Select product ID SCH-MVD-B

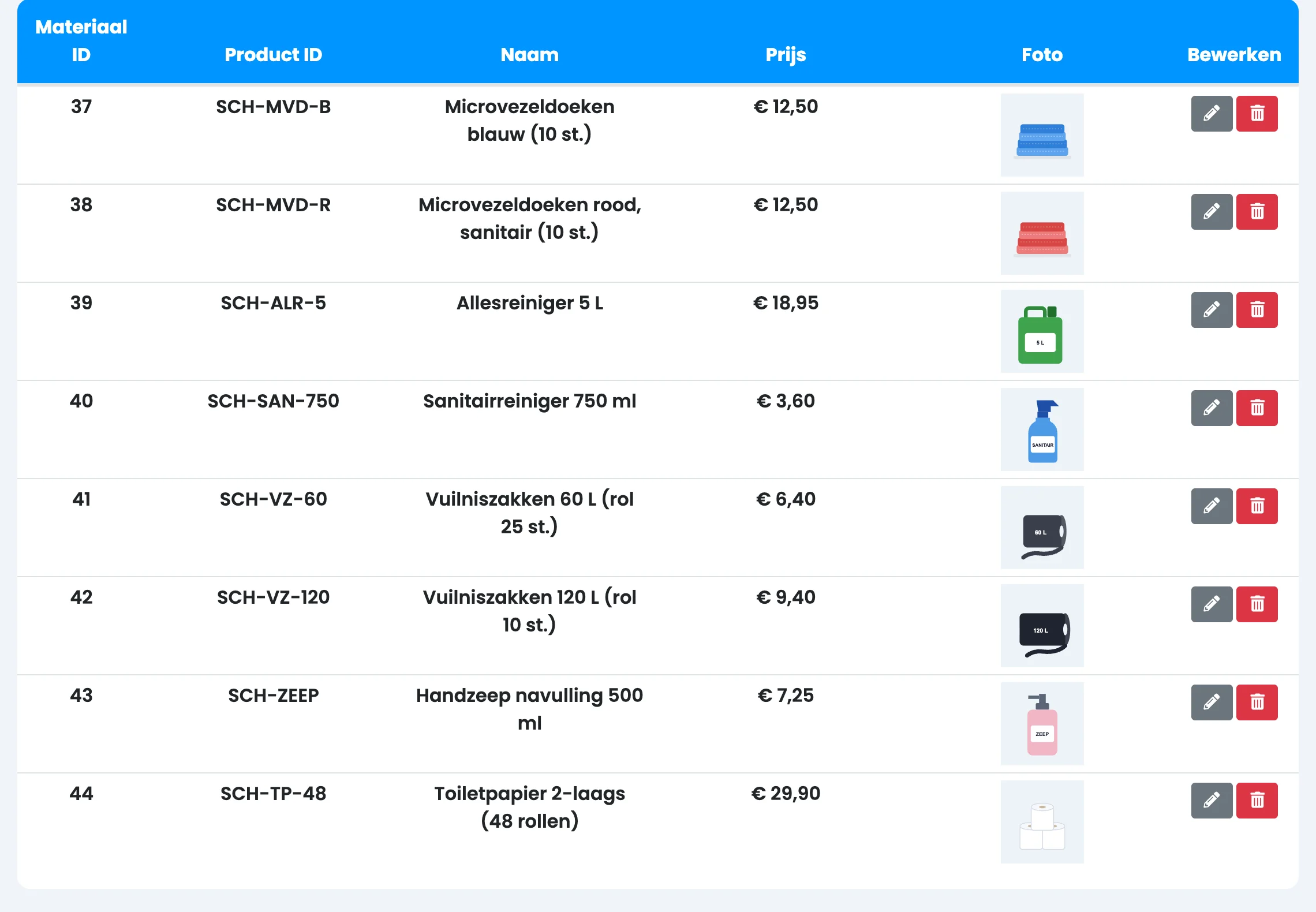pyautogui.click(x=274, y=107)
